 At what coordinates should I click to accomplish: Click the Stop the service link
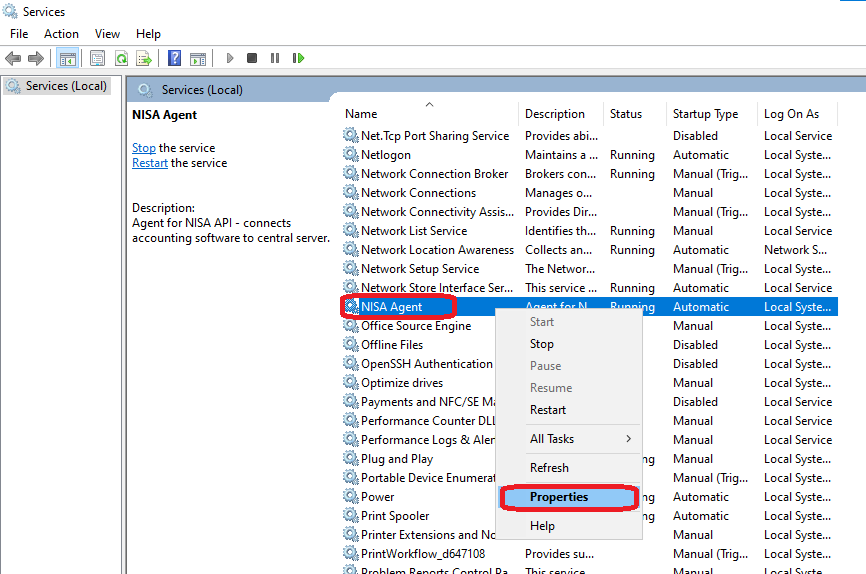144,148
